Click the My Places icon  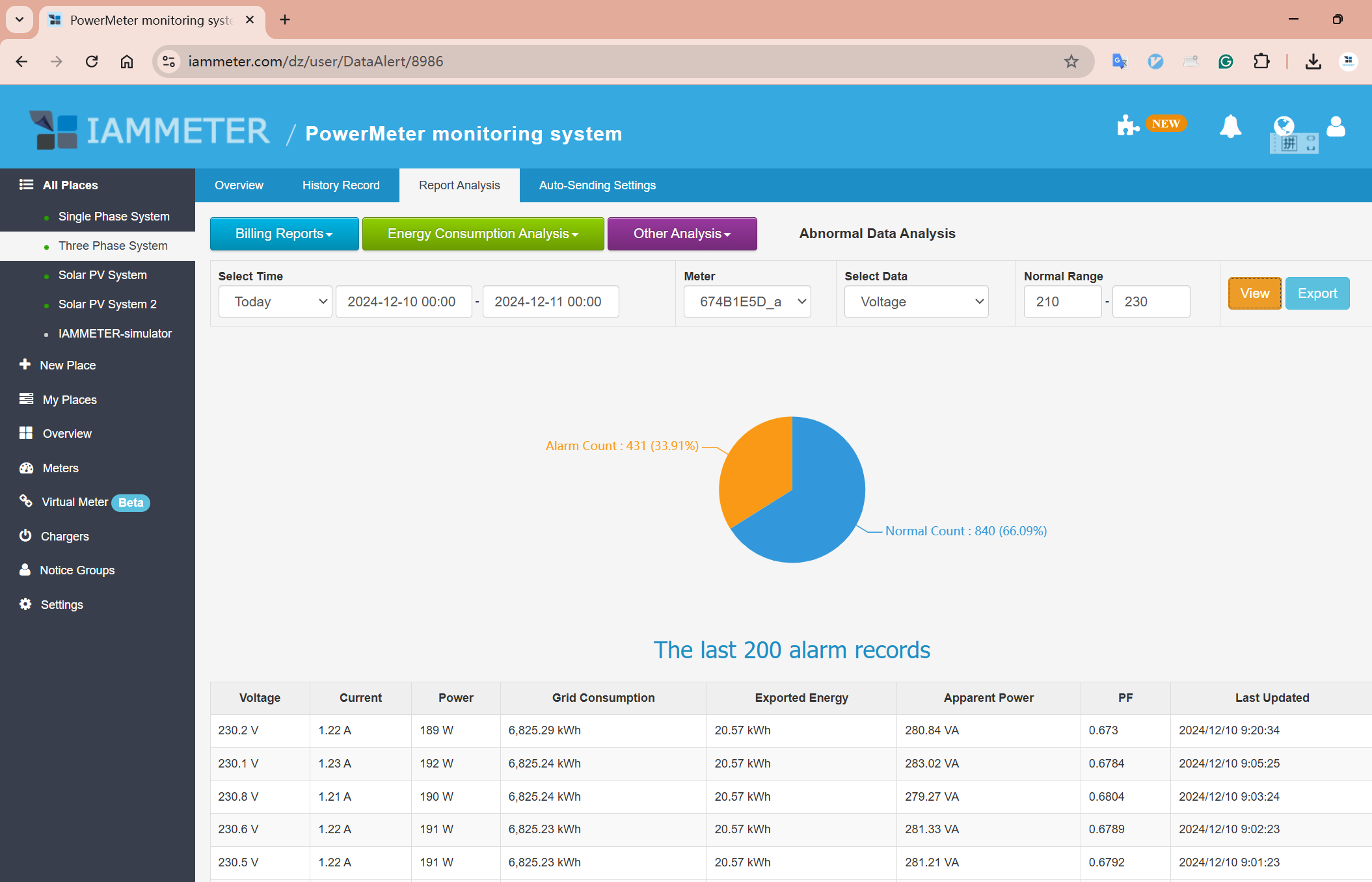pos(26,399)
